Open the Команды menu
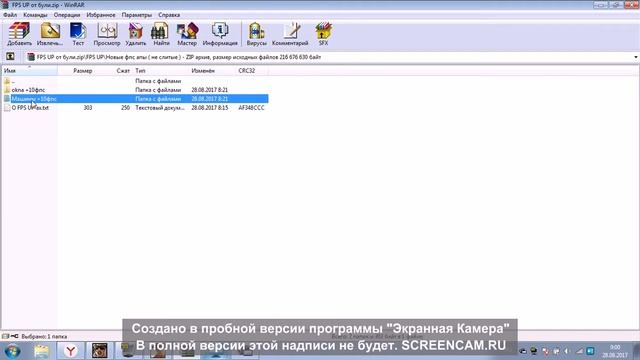640x360 pixels. click(35, 15)
